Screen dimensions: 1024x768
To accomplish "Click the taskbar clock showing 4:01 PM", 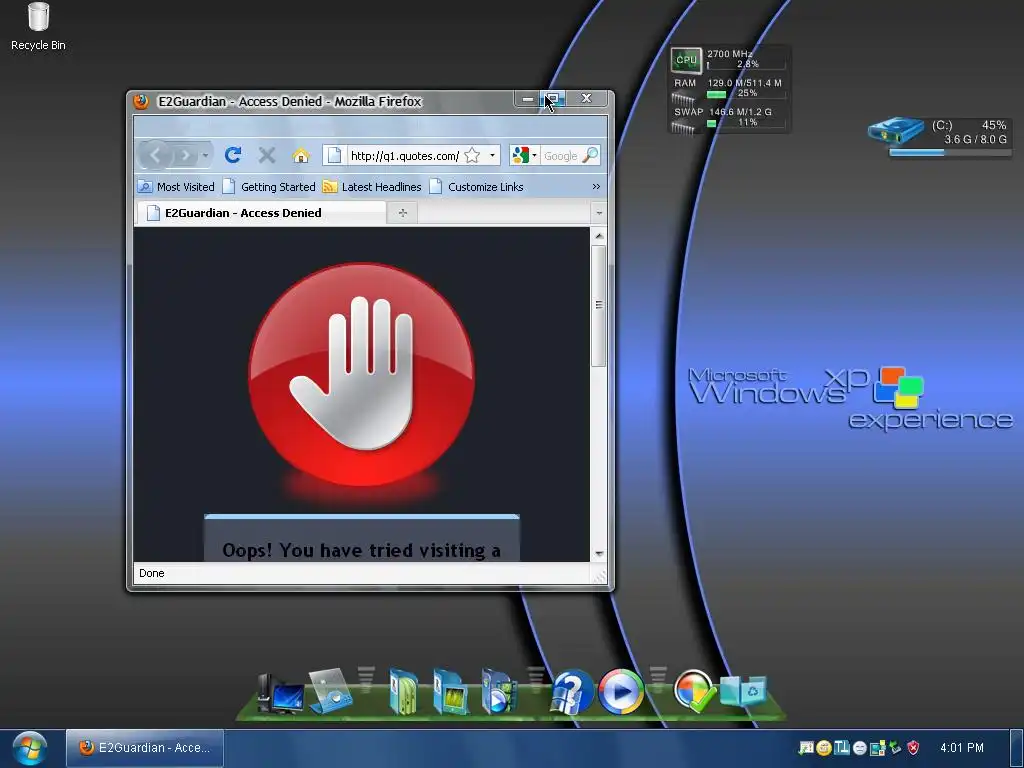I will [x=961, y=748].
